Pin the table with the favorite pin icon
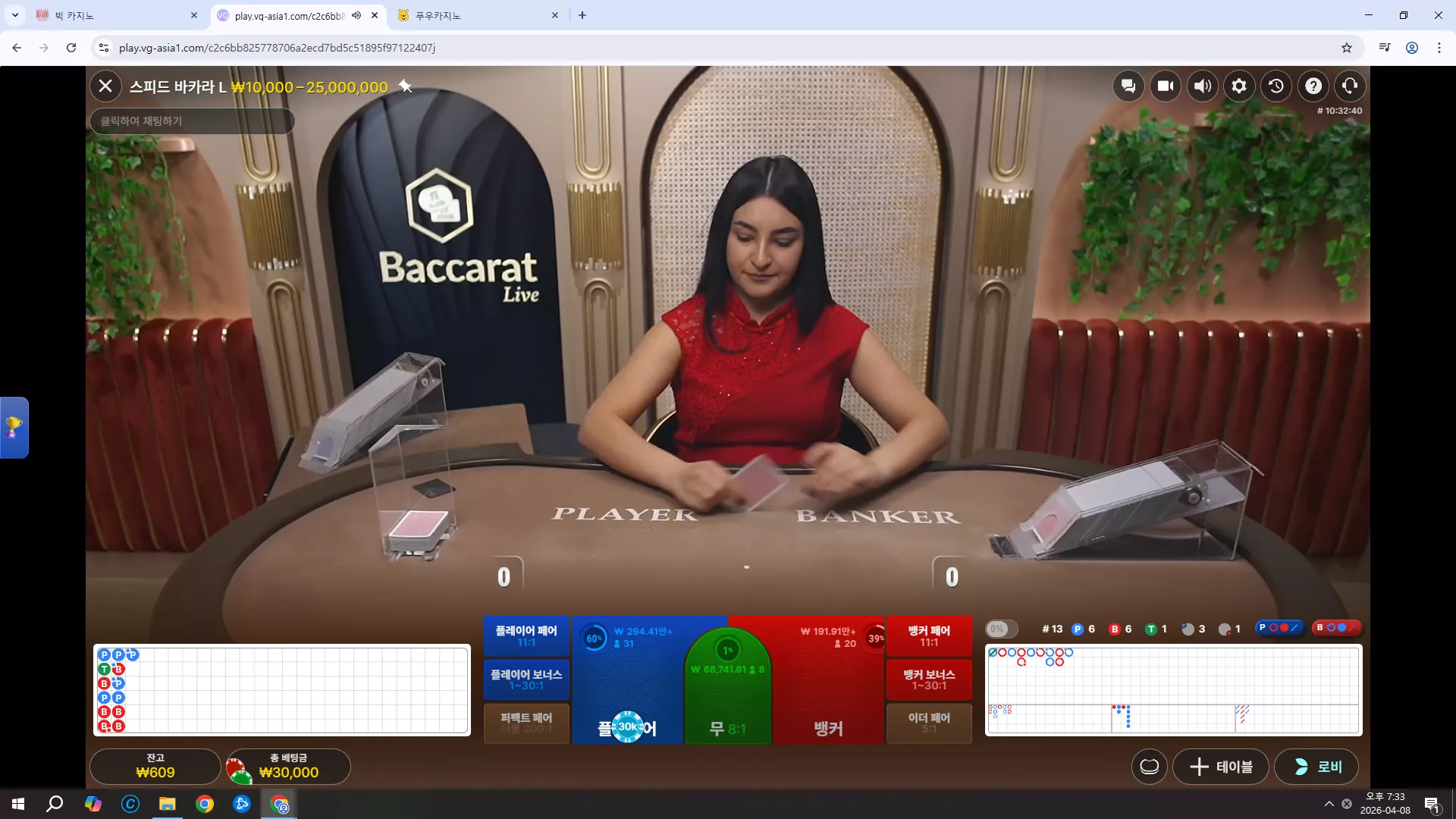The image size is (1456, 819). 406,86
